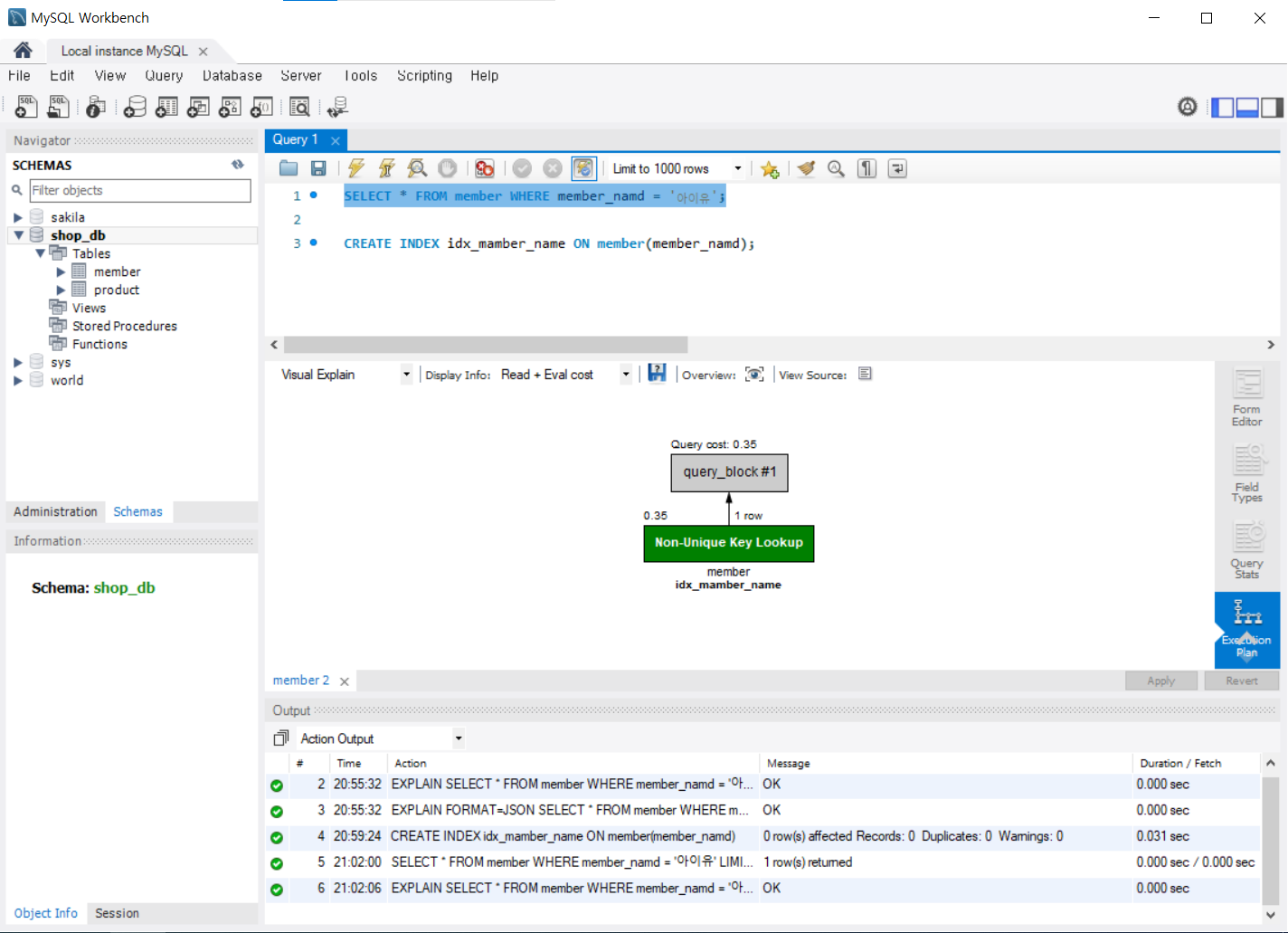Refresh the schemas list
Screen dimensions: 1288x933
coord(238,165)
